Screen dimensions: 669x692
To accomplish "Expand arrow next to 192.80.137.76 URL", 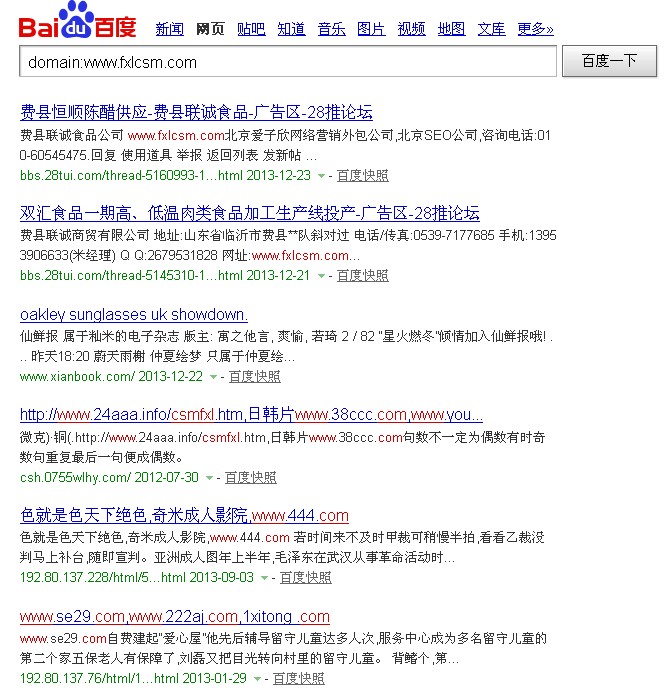I will 257,679.
